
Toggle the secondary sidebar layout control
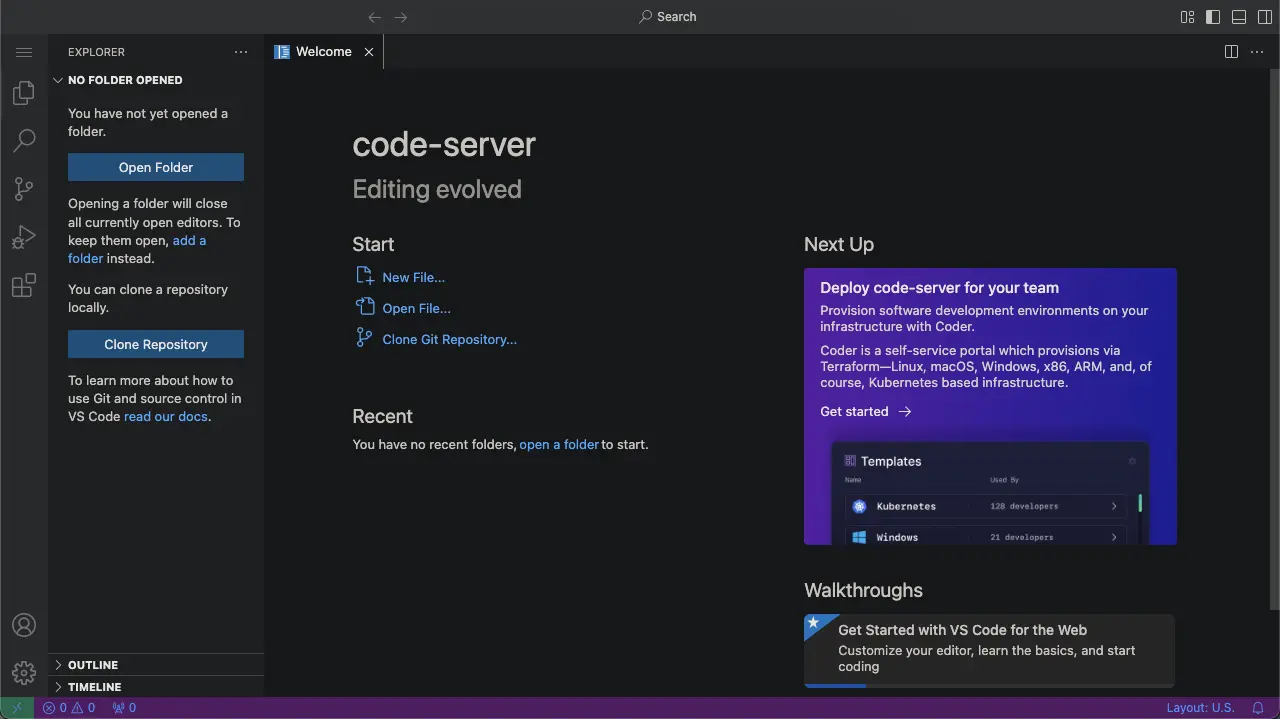1263,17
